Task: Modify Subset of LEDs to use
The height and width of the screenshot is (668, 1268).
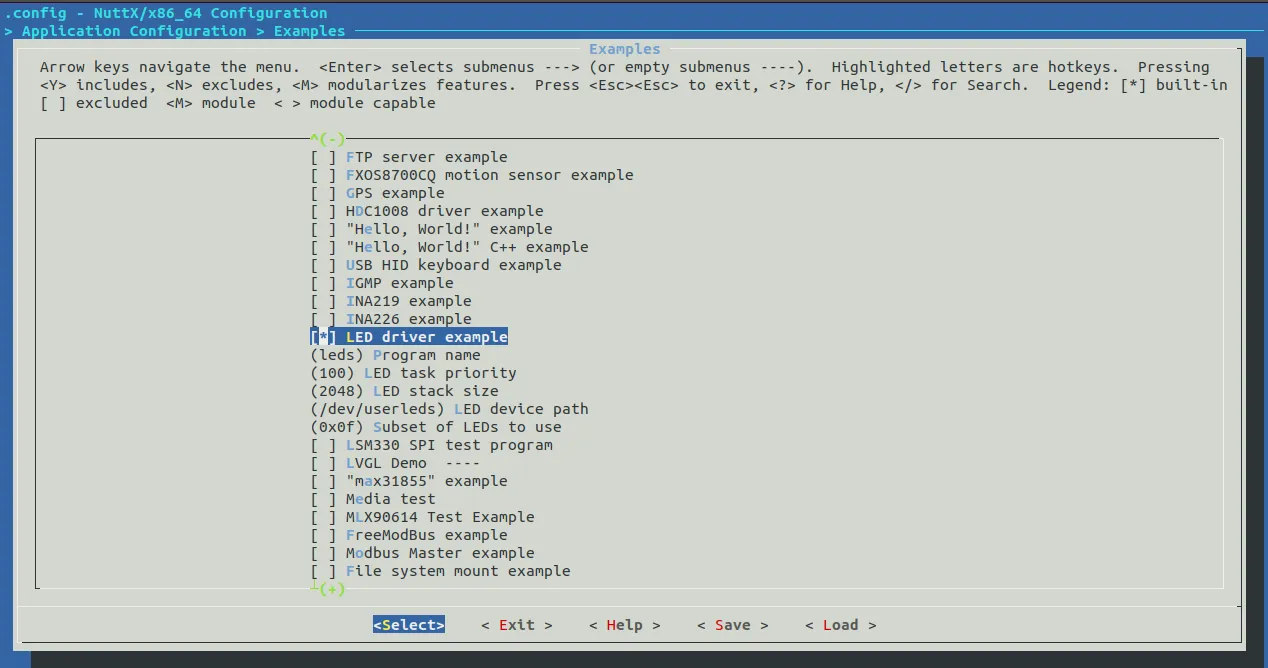Action: point(436,427)
